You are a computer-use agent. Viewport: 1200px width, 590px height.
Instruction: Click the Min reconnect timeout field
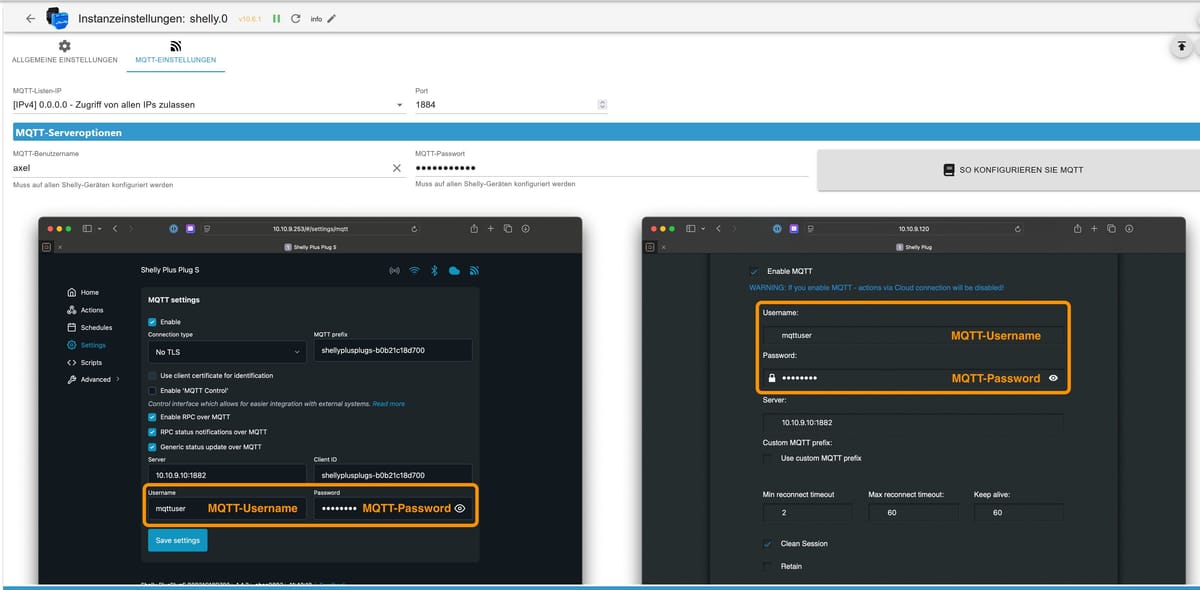[808, 511]
